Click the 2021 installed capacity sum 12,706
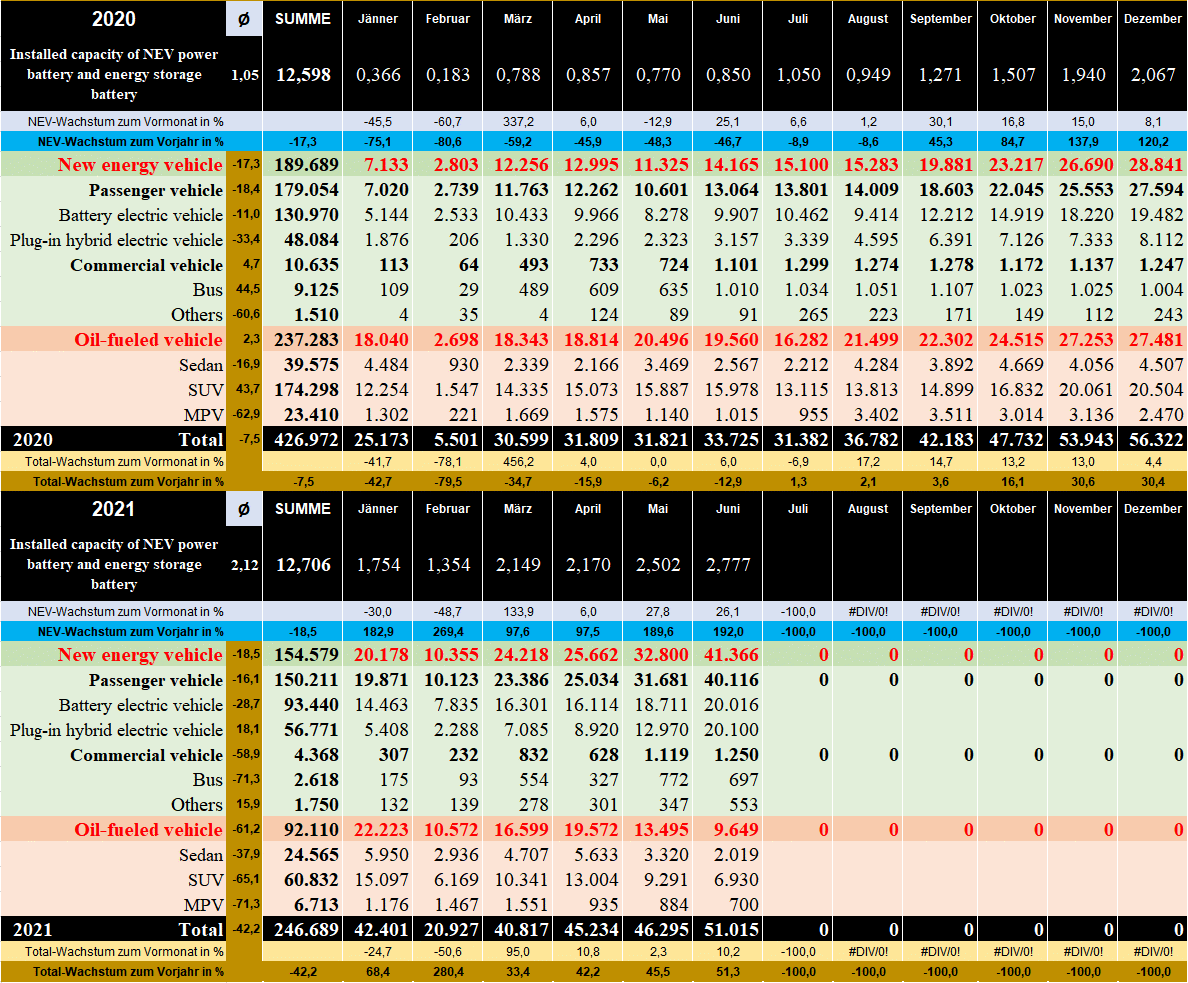Viewport: 1188px width, 983px height. point(302,565)
